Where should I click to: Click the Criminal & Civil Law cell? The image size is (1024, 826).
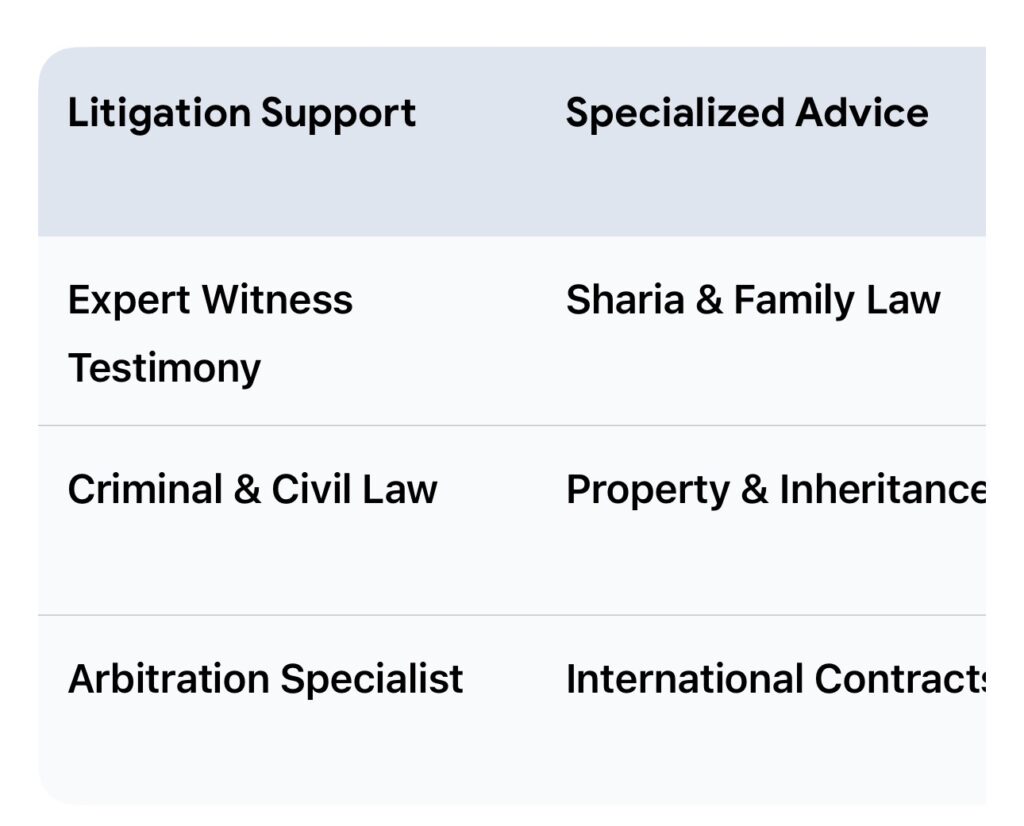point(252,490)
